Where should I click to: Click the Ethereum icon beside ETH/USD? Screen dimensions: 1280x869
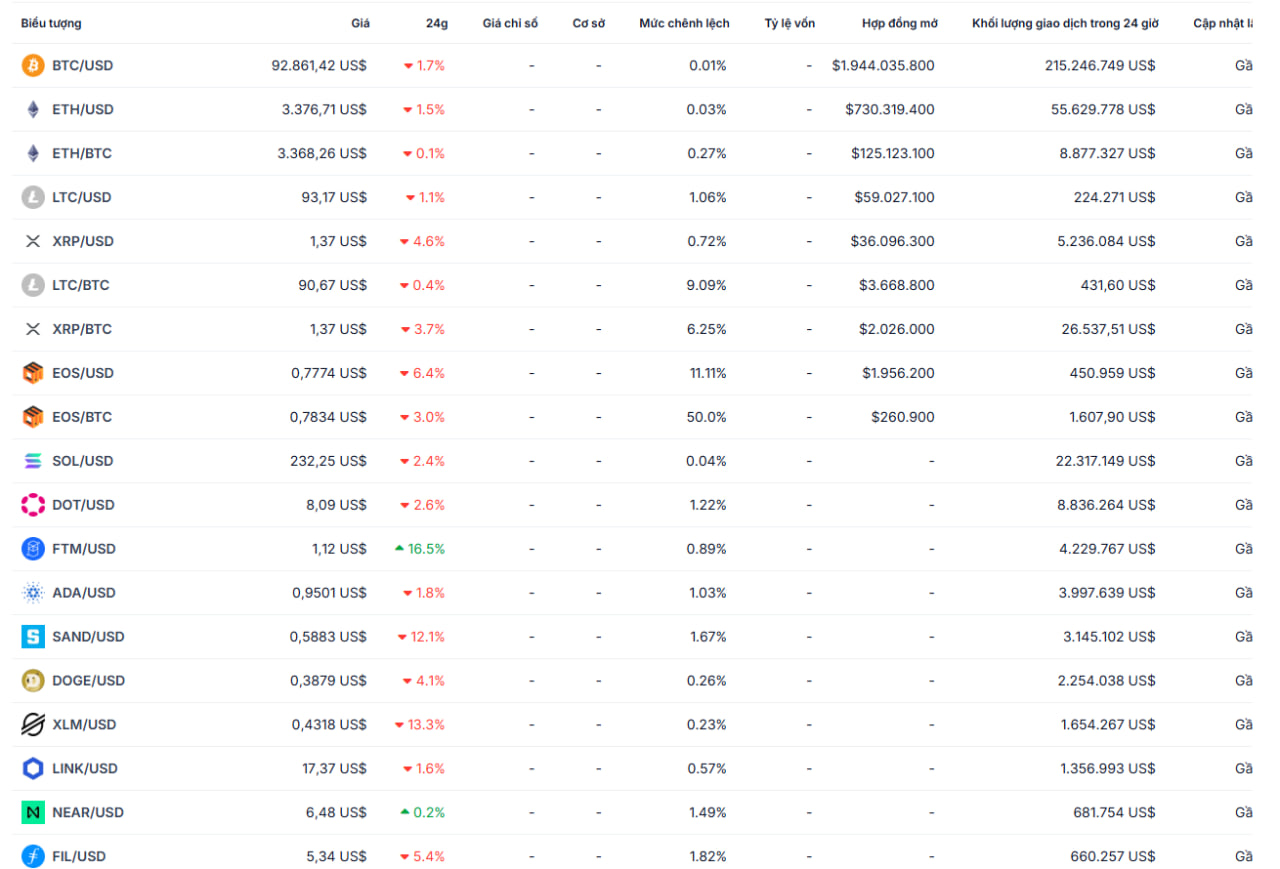[33, 110]
